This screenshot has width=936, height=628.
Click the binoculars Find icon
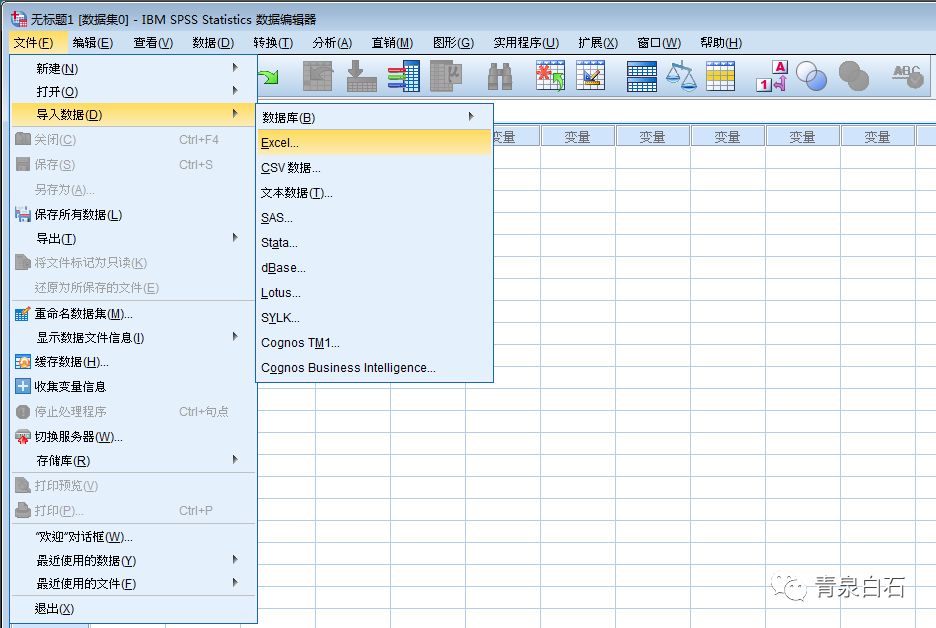pyautogui.click(x=500, y=76)
